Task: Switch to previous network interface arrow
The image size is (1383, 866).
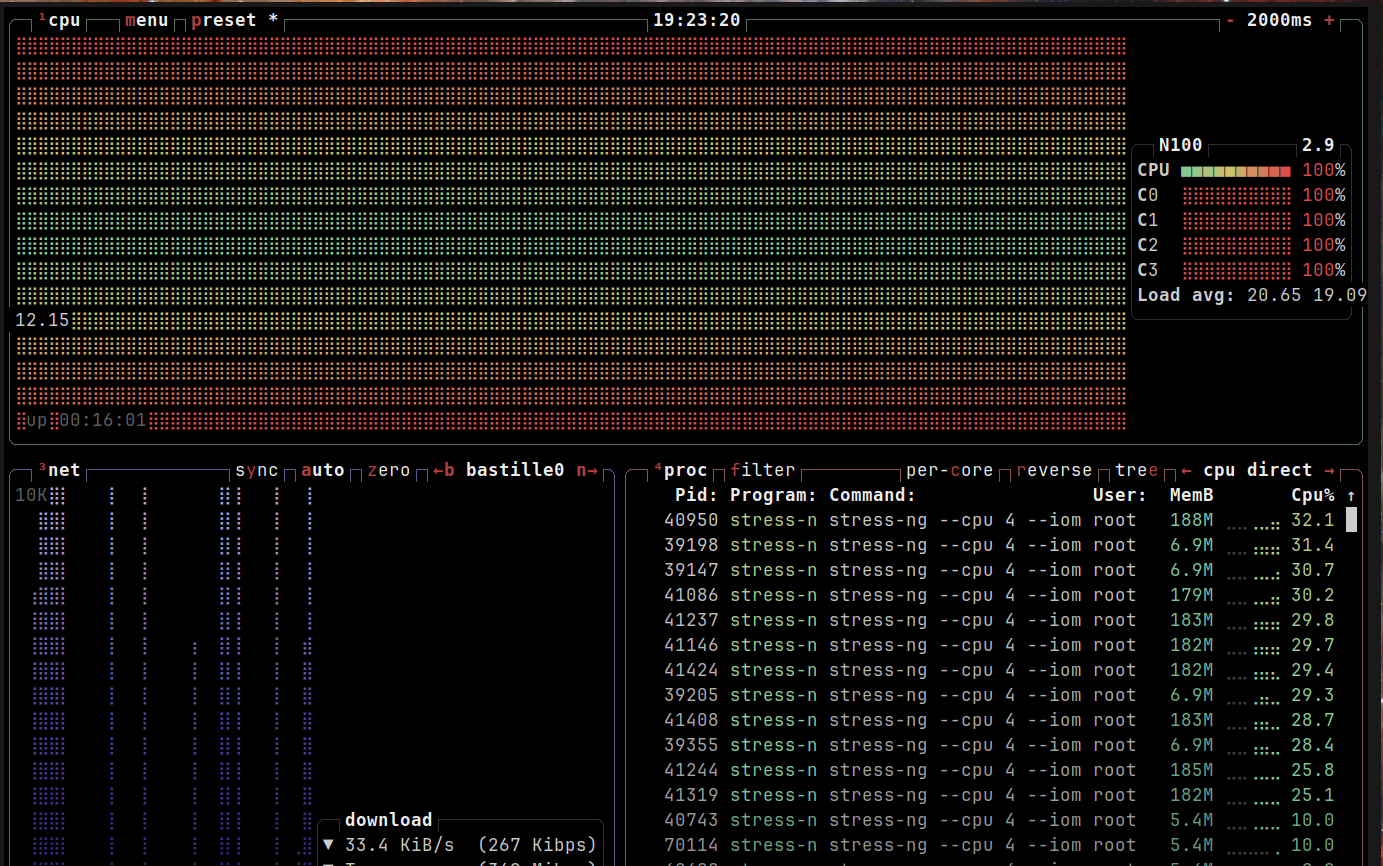Action: 443,470
